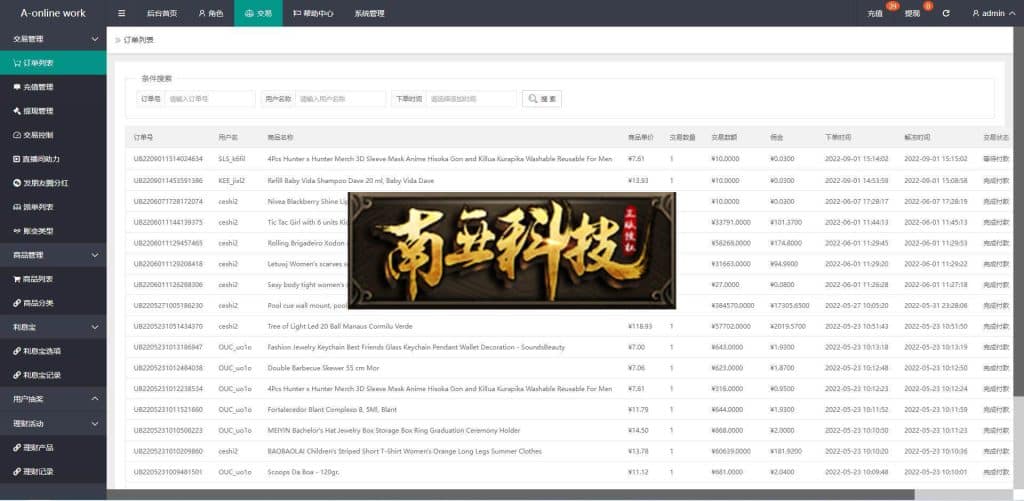Open the 系统管理 top tab
This screenshot has height=501, width=1024.
[369, 13]
